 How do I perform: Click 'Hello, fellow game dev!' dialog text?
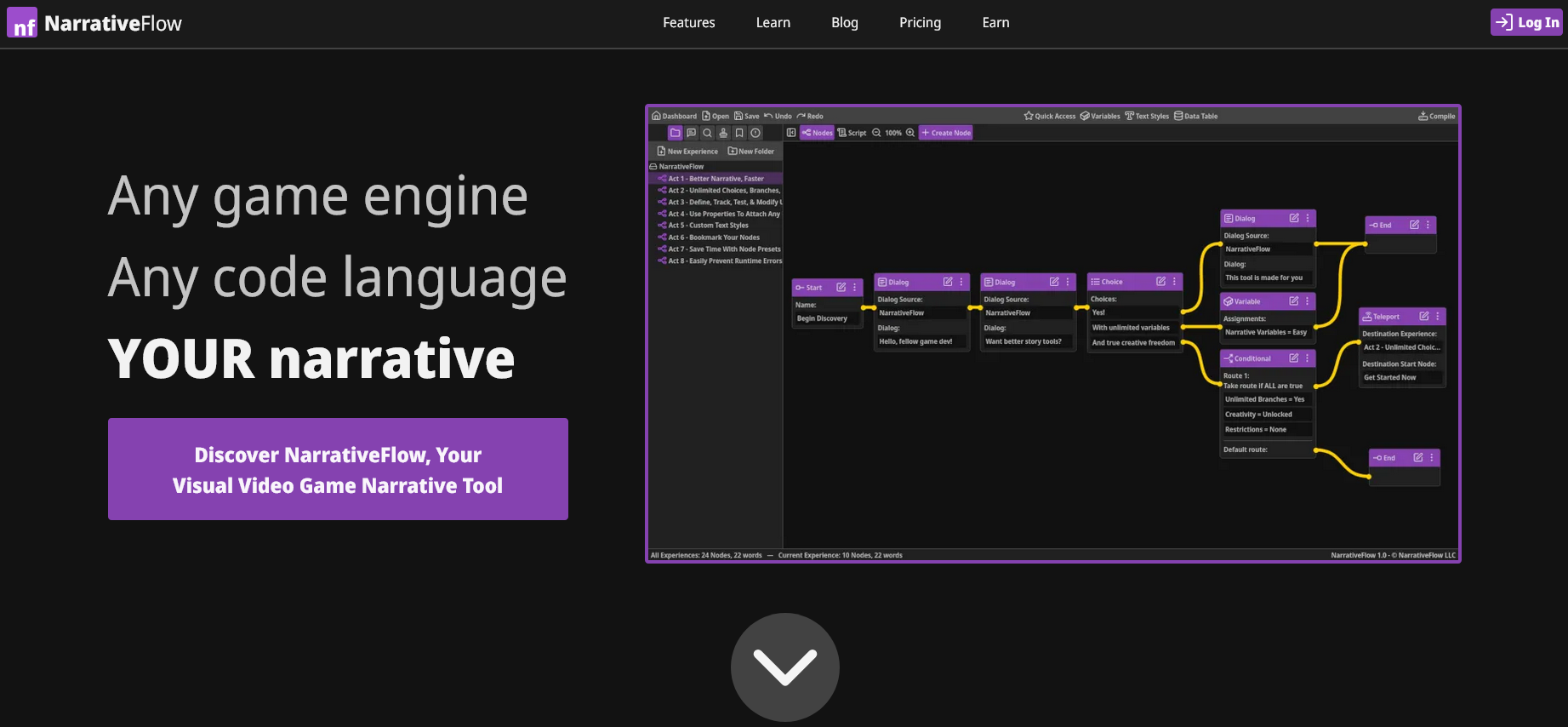(922, 341)
